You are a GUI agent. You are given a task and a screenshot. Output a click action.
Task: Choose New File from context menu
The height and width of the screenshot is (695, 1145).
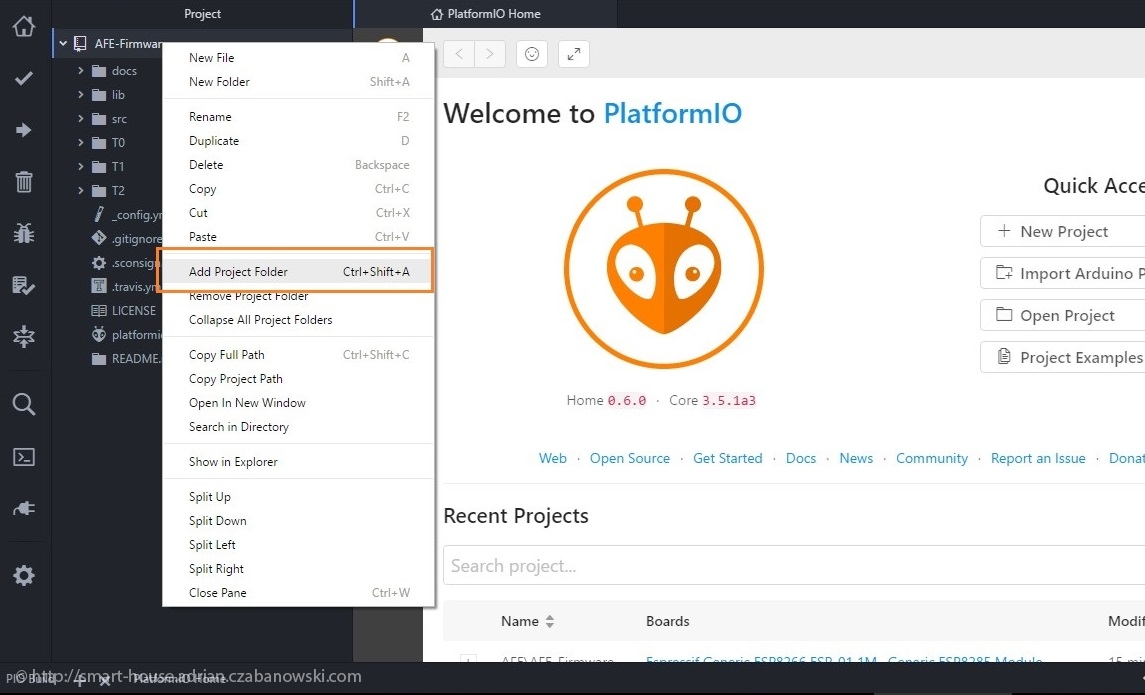[x=299, y=58]
